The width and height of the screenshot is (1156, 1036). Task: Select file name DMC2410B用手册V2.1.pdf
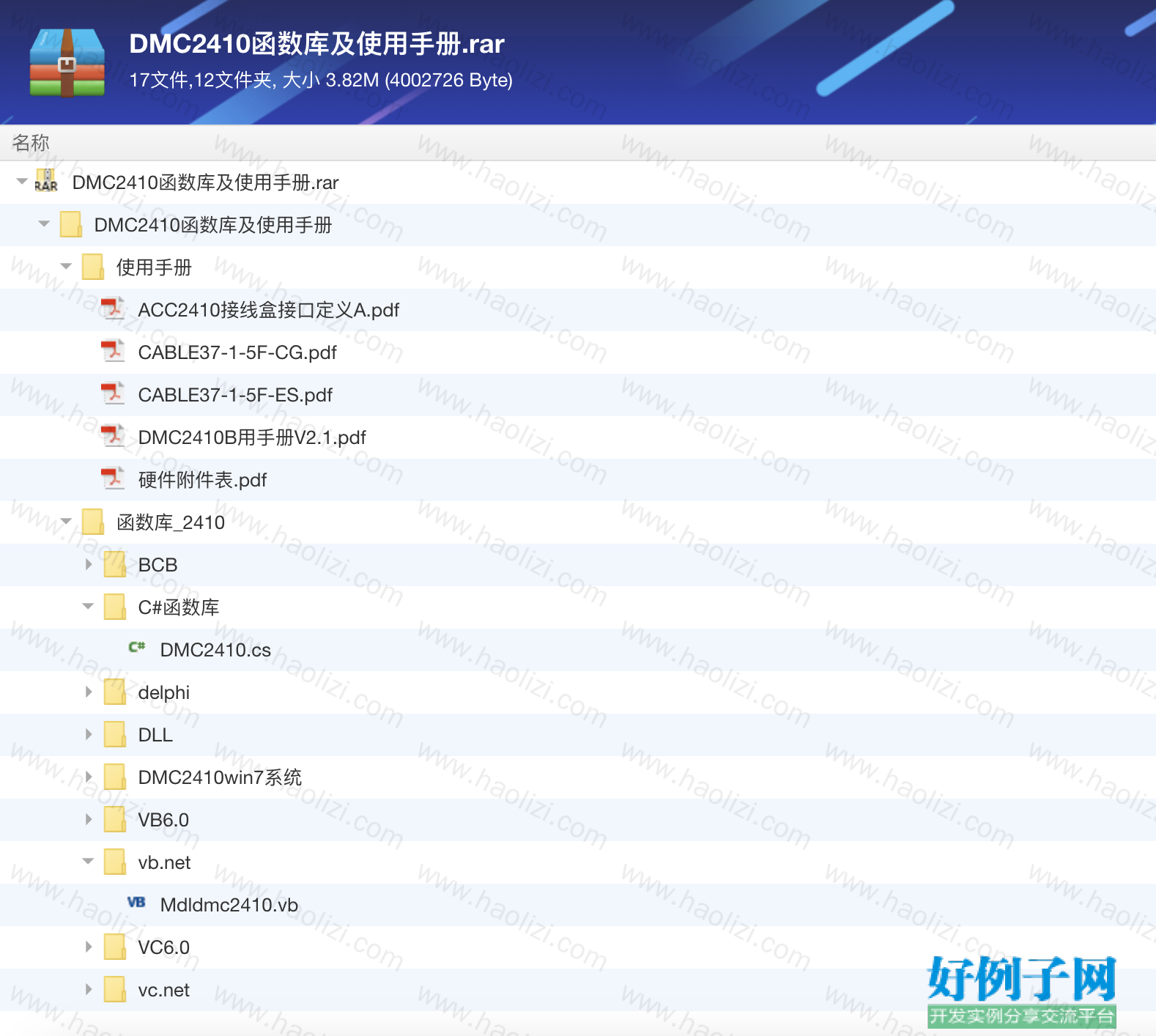[x=252, y=437]
